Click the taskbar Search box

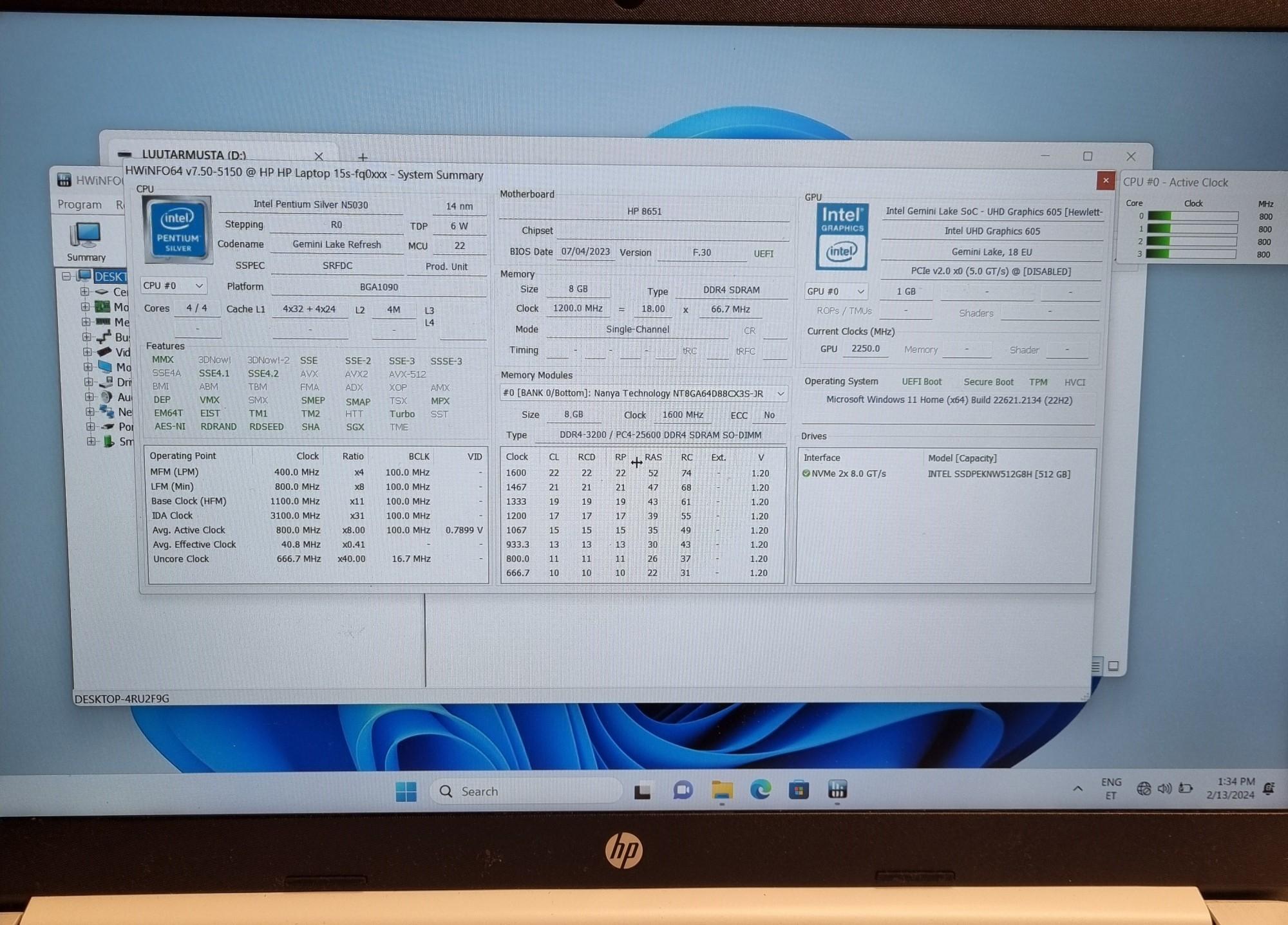[525, 791]
